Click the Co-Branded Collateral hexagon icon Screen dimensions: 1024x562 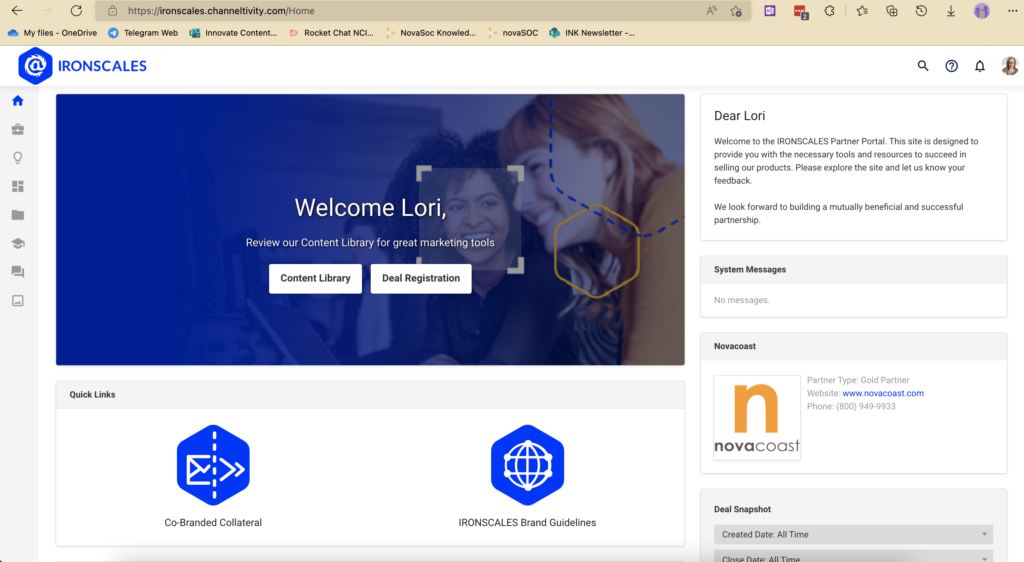pyautogui.click(x=213, y=465)
